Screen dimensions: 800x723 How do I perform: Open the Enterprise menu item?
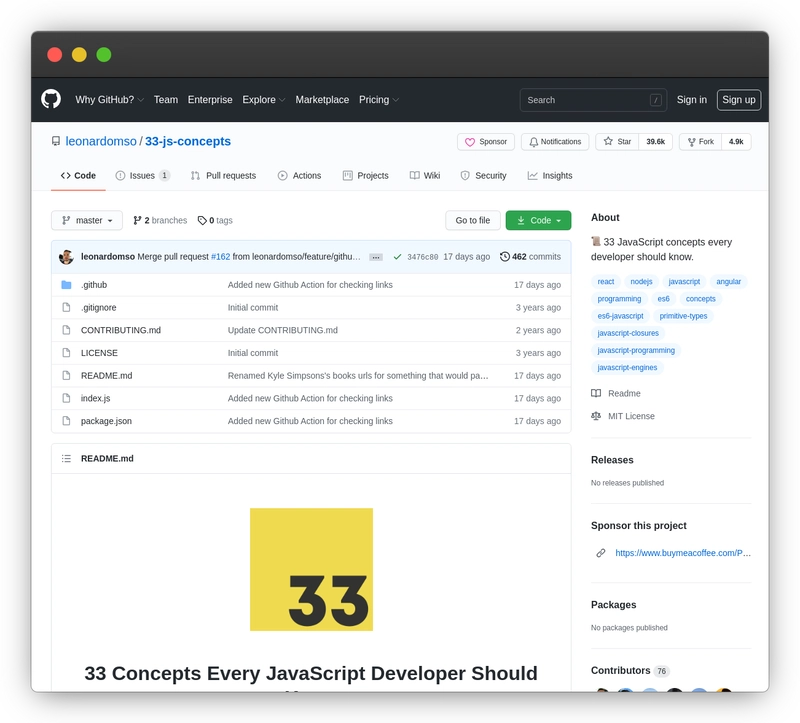(x=210, y=100)
